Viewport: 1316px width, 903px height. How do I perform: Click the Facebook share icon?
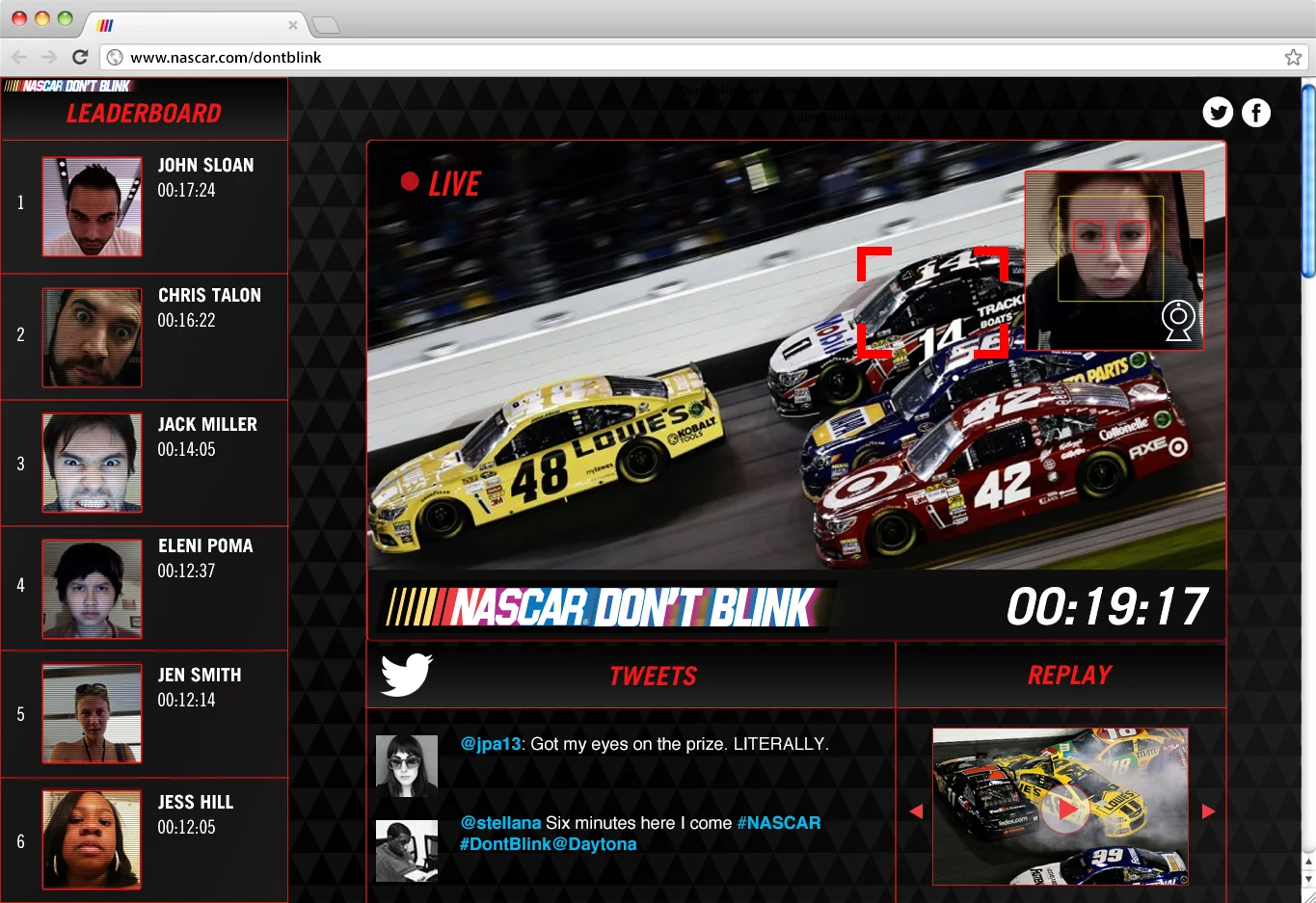point(1255,113)
